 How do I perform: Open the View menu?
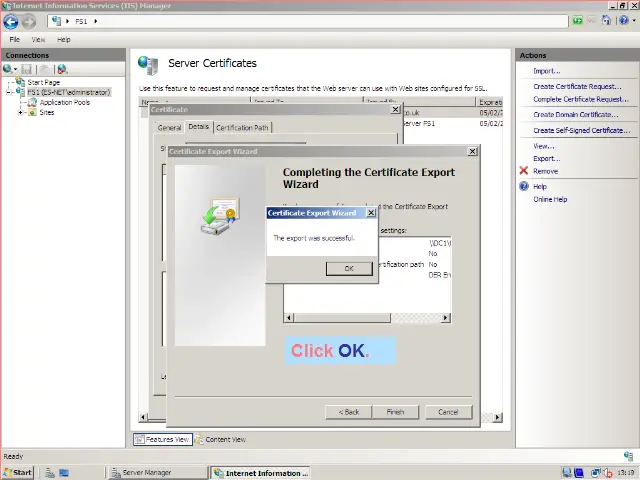point(38,39)
